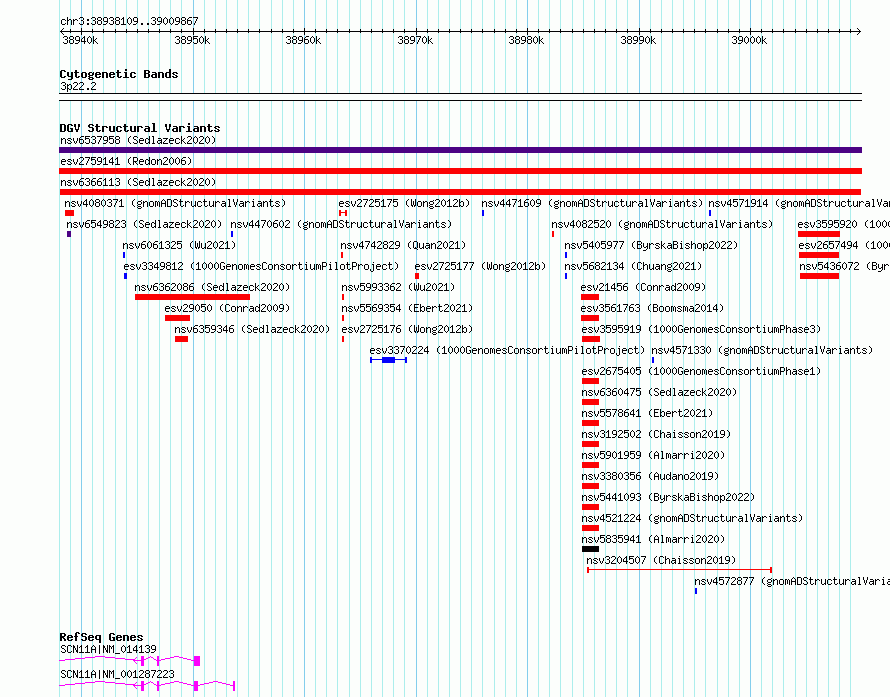Select the small red nsv4080371 glyph
The width and height of the screenshot is (890, 697).
(x=69, y=213)
